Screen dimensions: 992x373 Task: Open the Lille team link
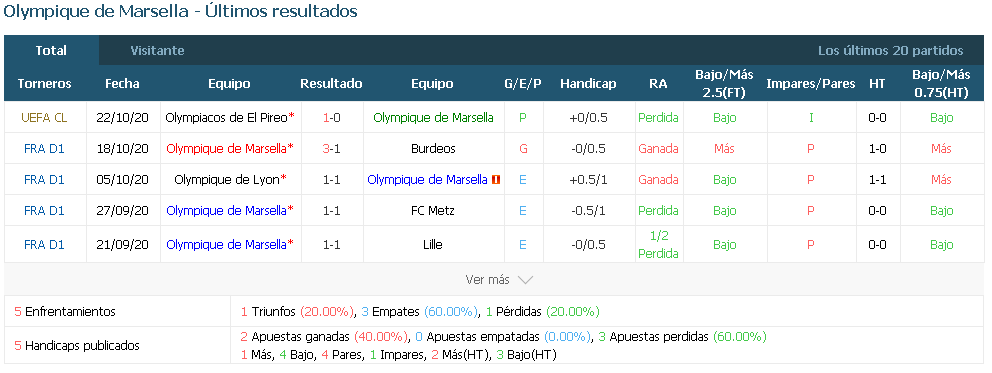432,245
